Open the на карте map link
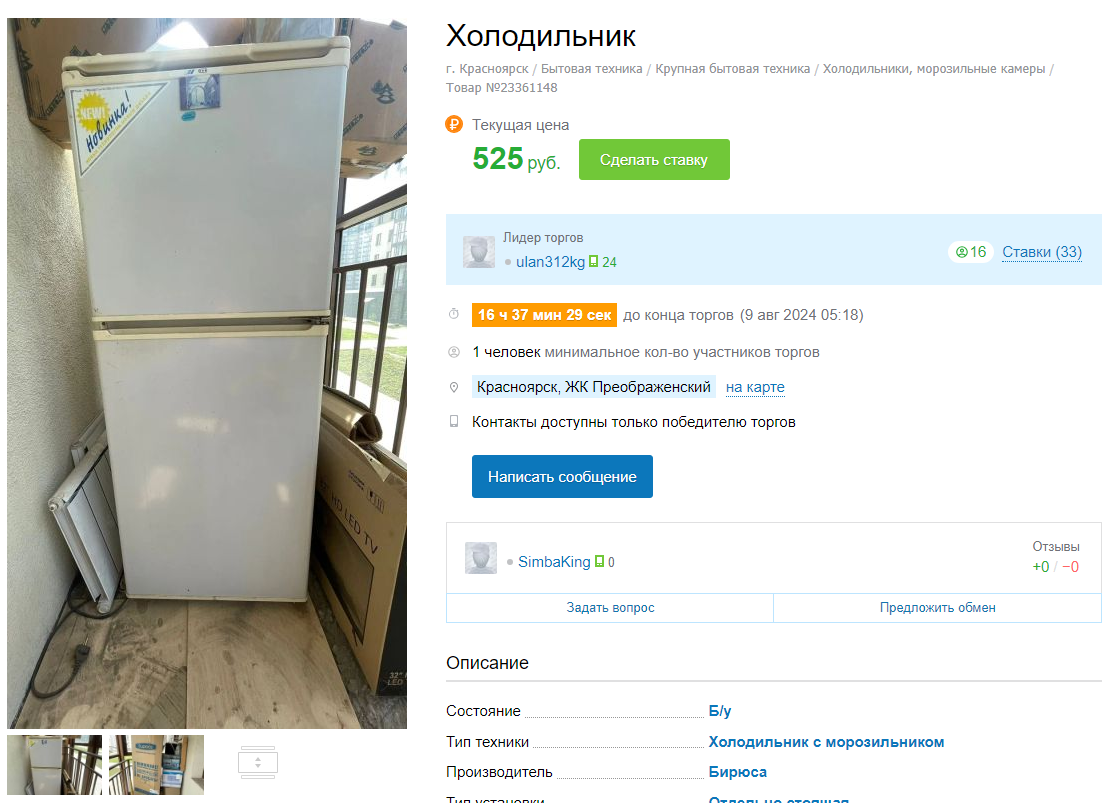The height and width of the screenshot is (803, 1108). click(x=755, y=387)
